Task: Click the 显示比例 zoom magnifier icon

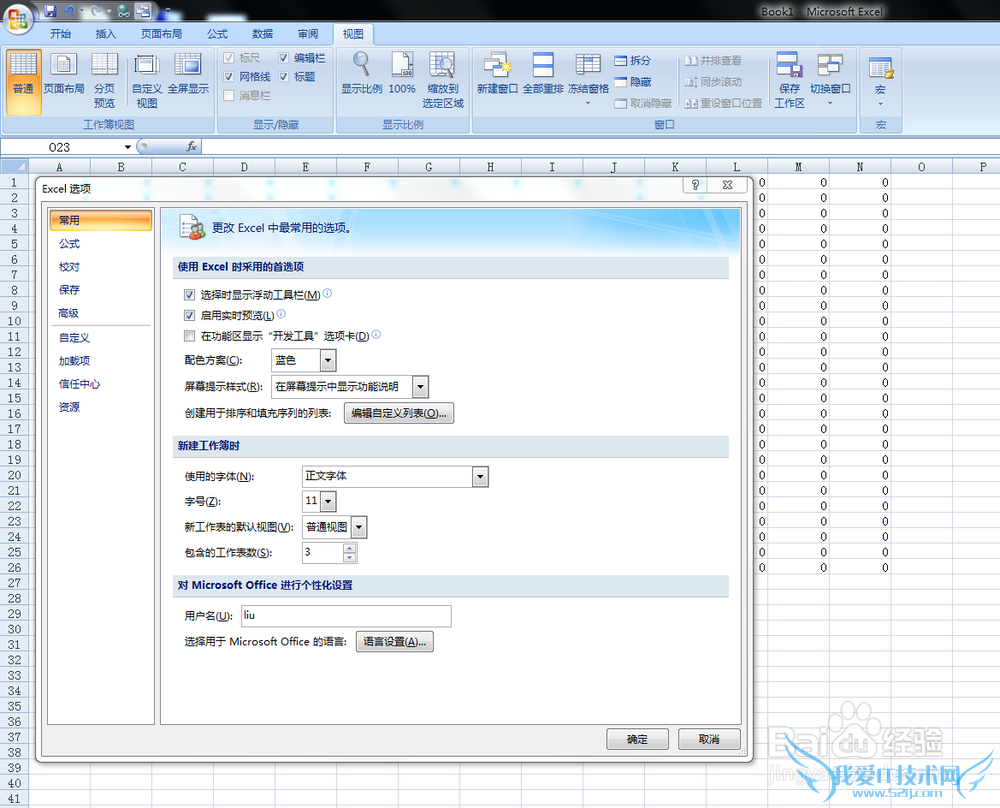Action: coord(361,66)
